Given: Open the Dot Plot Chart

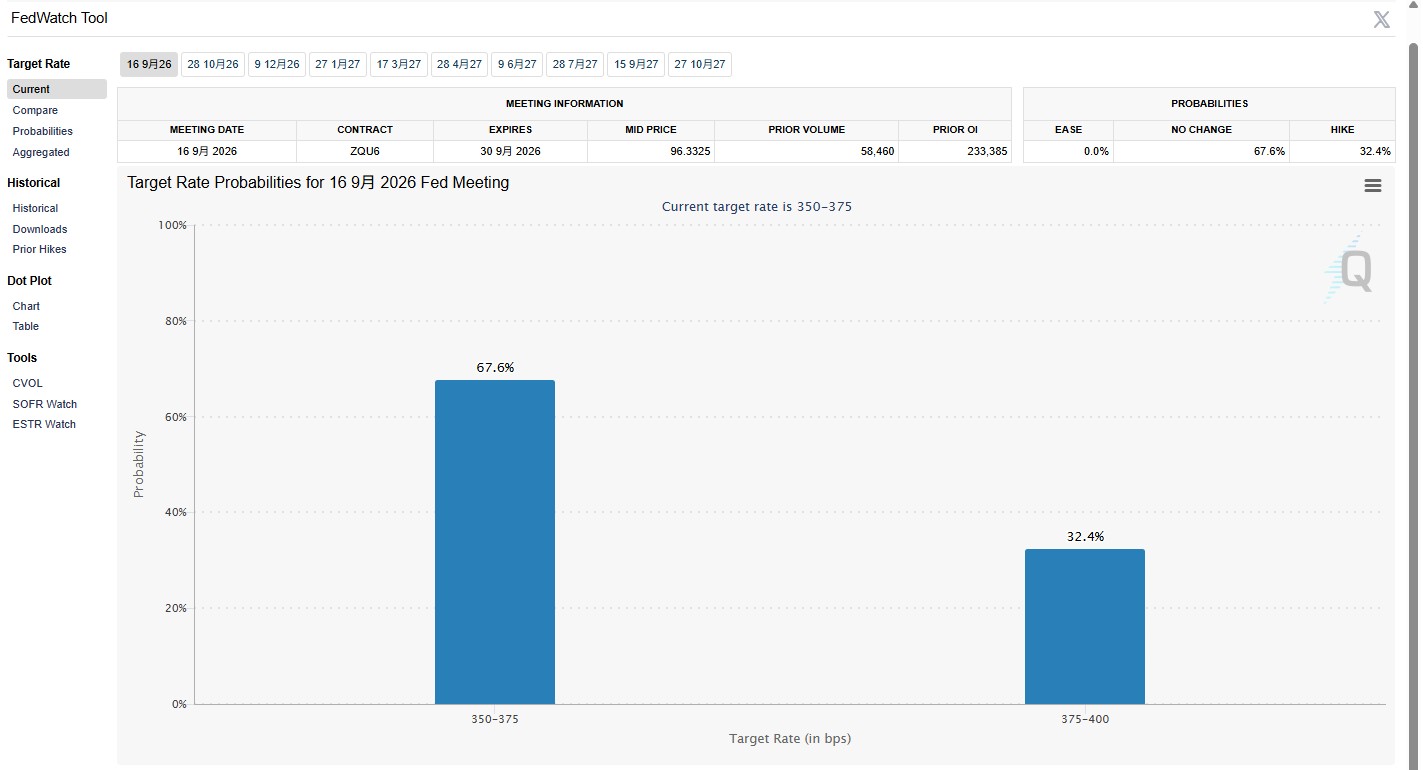Looking at the screenshot, I should 26,306.
